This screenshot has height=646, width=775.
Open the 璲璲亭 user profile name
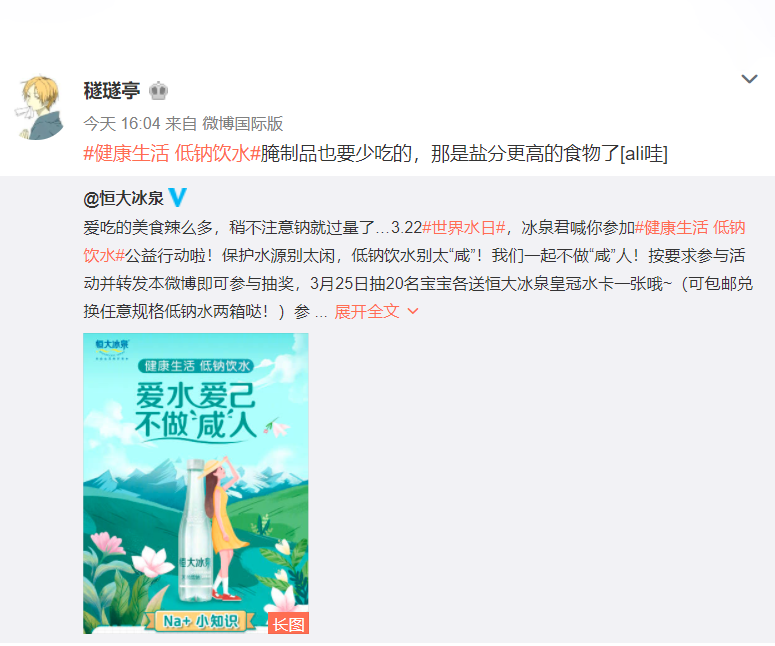112,91
